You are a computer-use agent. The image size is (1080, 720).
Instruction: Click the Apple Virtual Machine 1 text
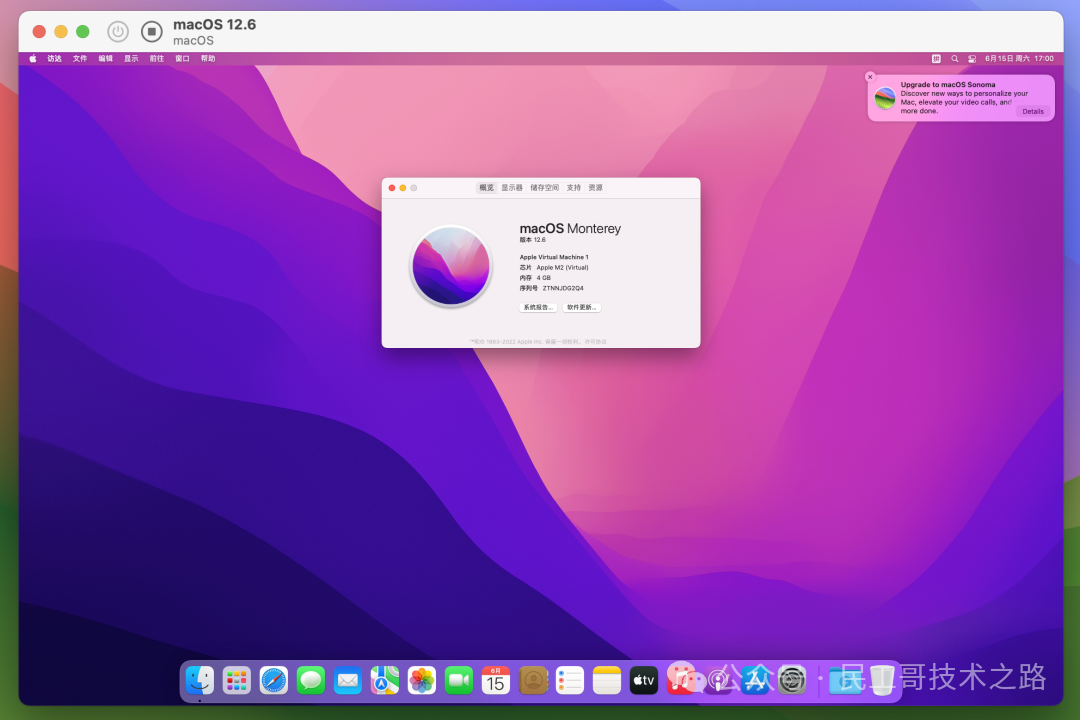coord(554,257)
